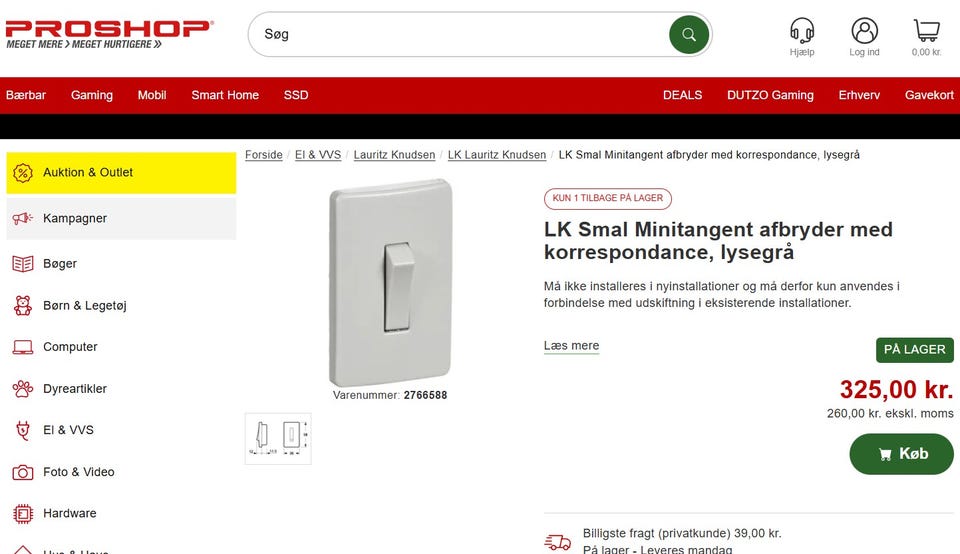This screenshot has height=554, width=960.
Task: Open the Hjælp headset icon
Action: (801, 29)
